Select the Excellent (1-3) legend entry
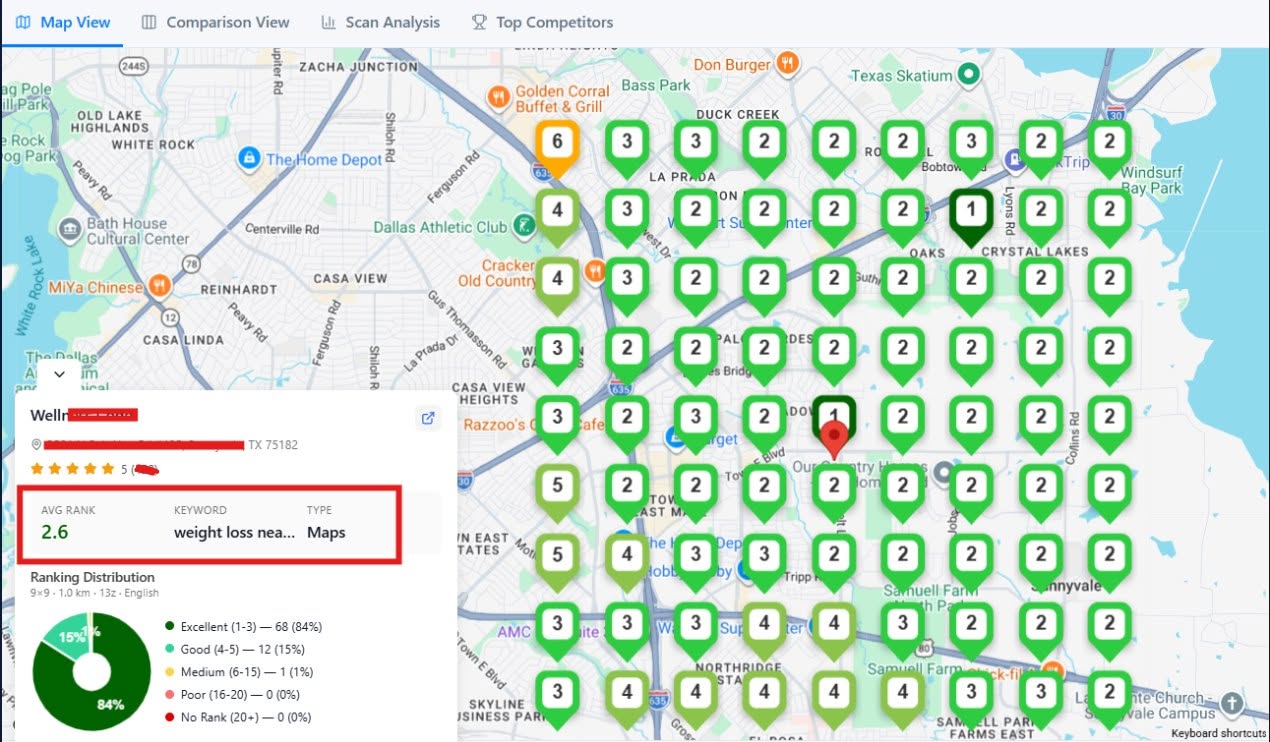 (x=243, y=627)
